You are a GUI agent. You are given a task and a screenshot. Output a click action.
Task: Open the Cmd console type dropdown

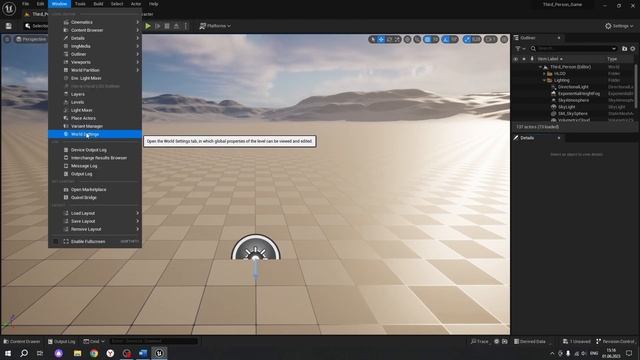pos(94,341)
